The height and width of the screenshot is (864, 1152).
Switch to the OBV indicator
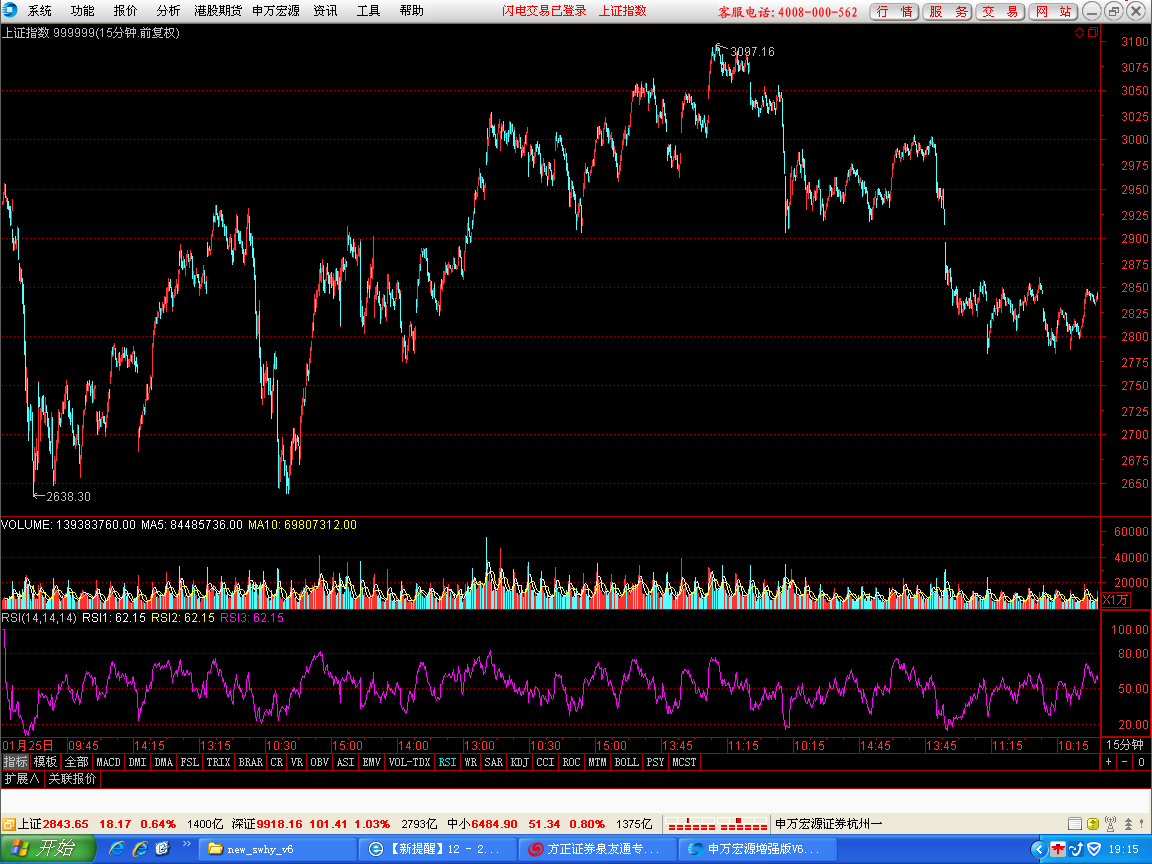point(319,762)
